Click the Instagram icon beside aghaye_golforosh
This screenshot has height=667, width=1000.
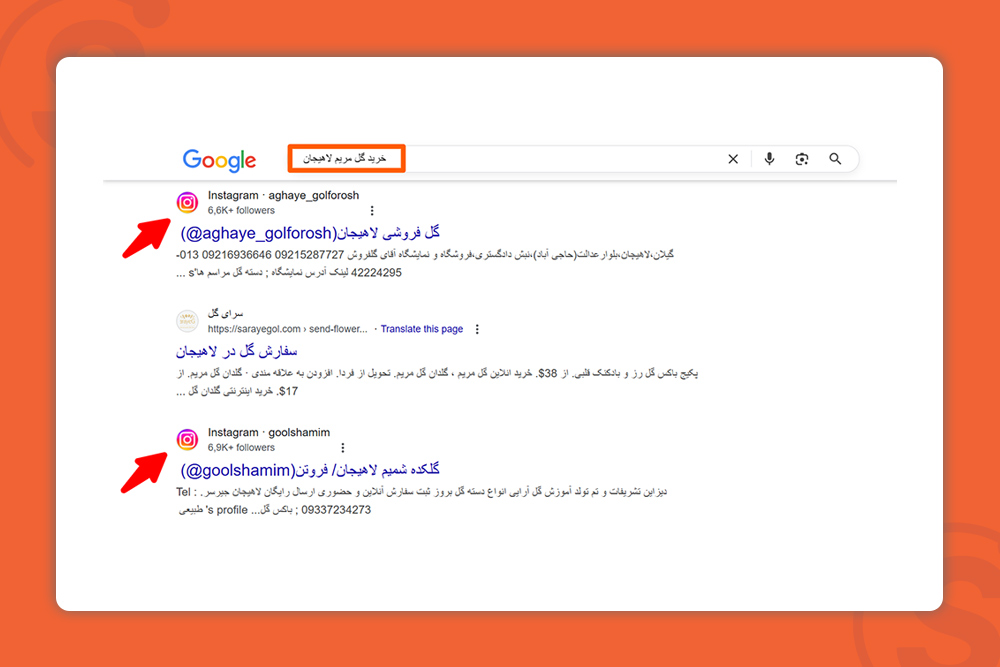point(187,203)
